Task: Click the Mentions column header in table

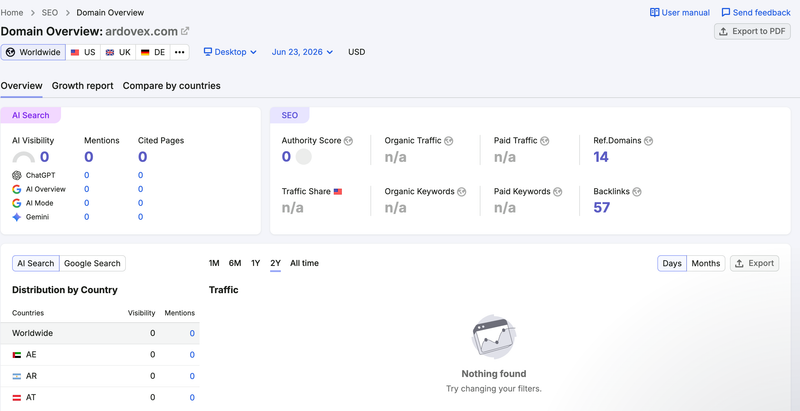Action: 180,313
